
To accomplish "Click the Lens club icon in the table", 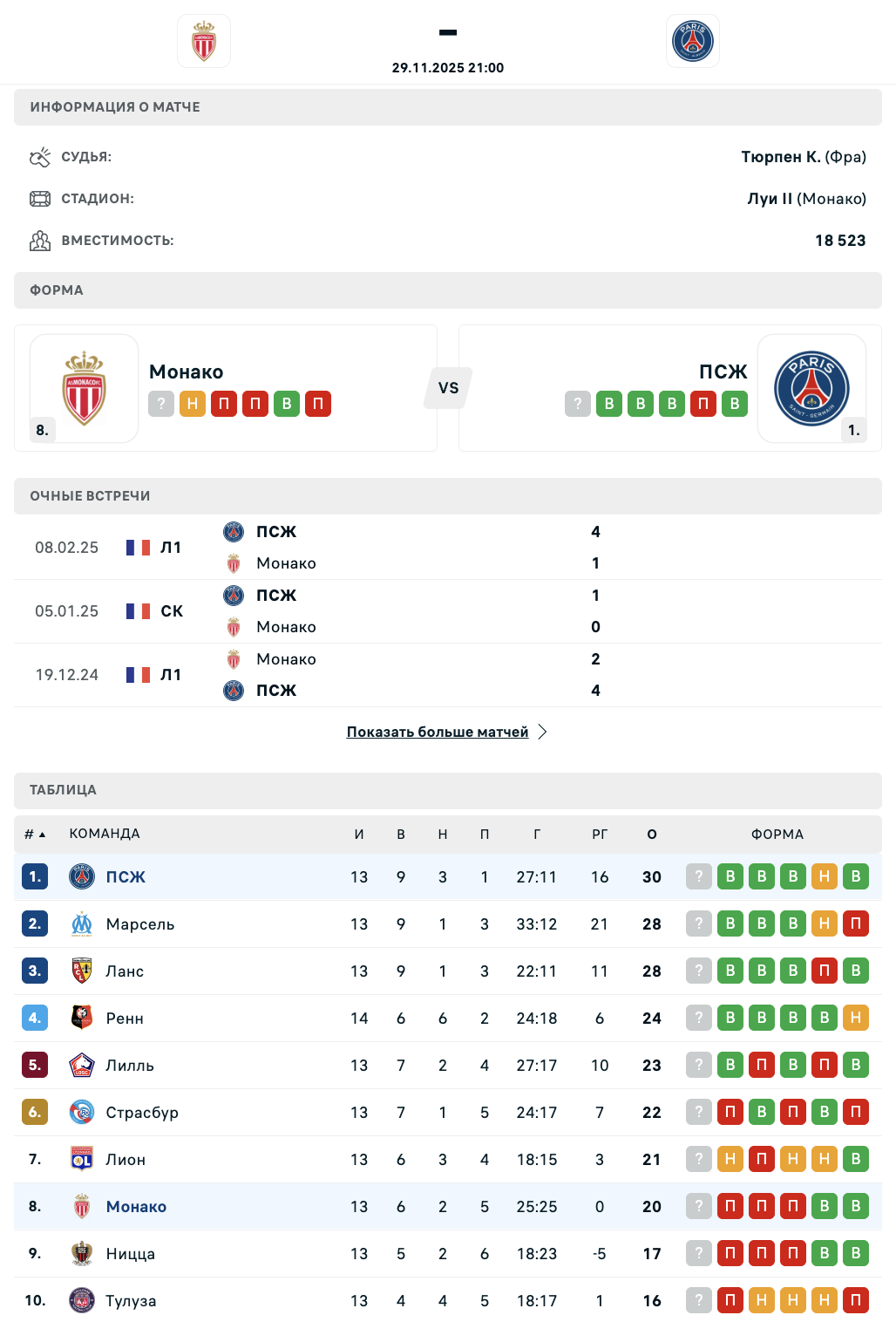I will pyautogui.click(x=82, y=971).
